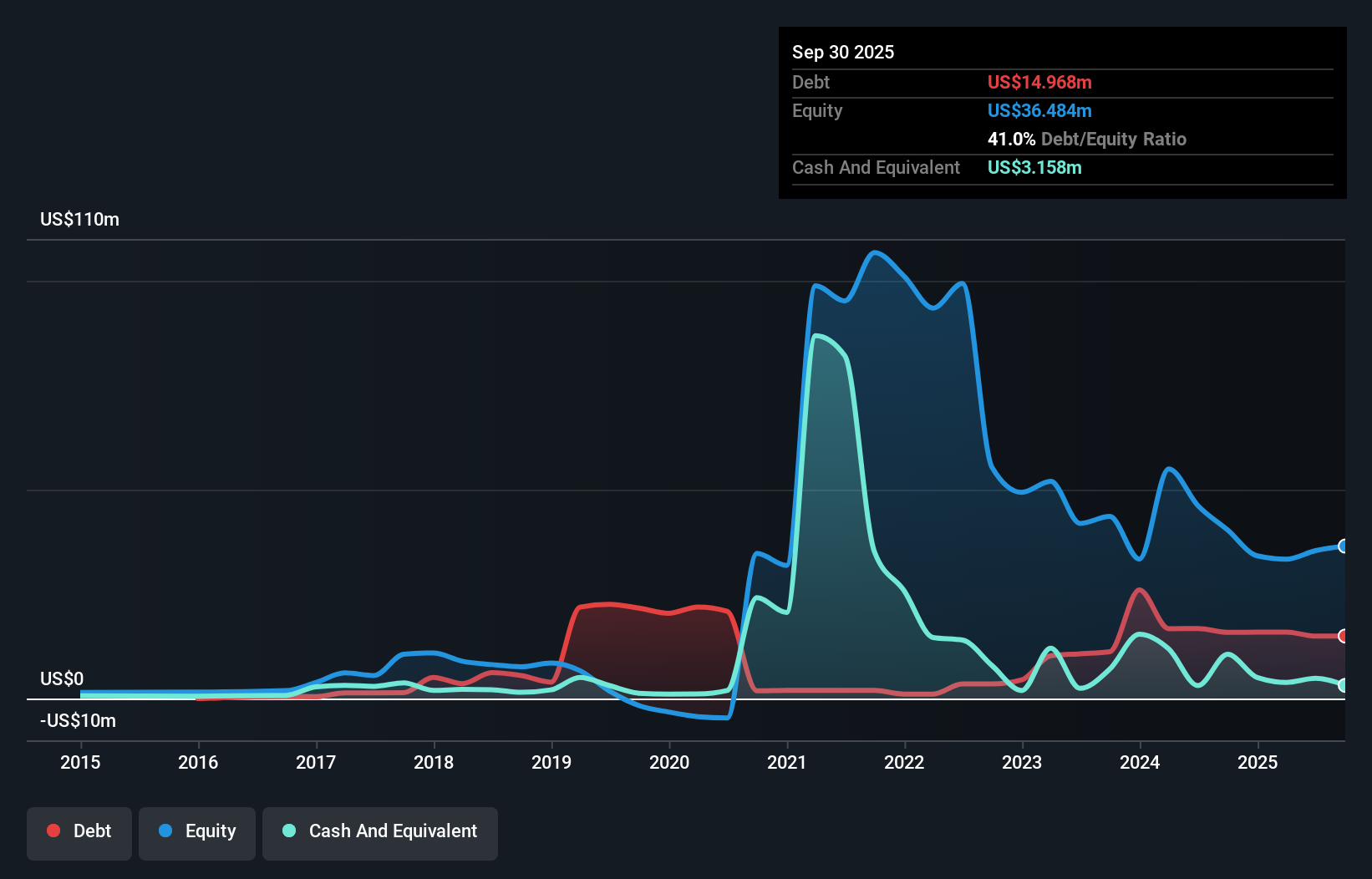
Task: Select the red Debt endpoint marker on chart edge
Action: (x=1342, y=636)
